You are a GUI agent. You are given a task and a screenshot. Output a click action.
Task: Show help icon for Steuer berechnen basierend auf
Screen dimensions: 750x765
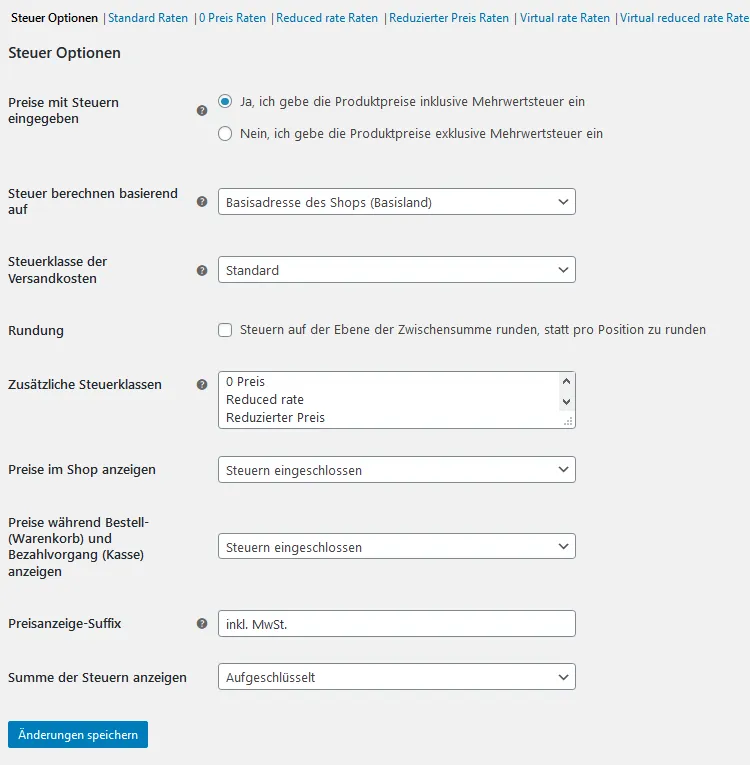pyautogui.click(x=202, y=201)
